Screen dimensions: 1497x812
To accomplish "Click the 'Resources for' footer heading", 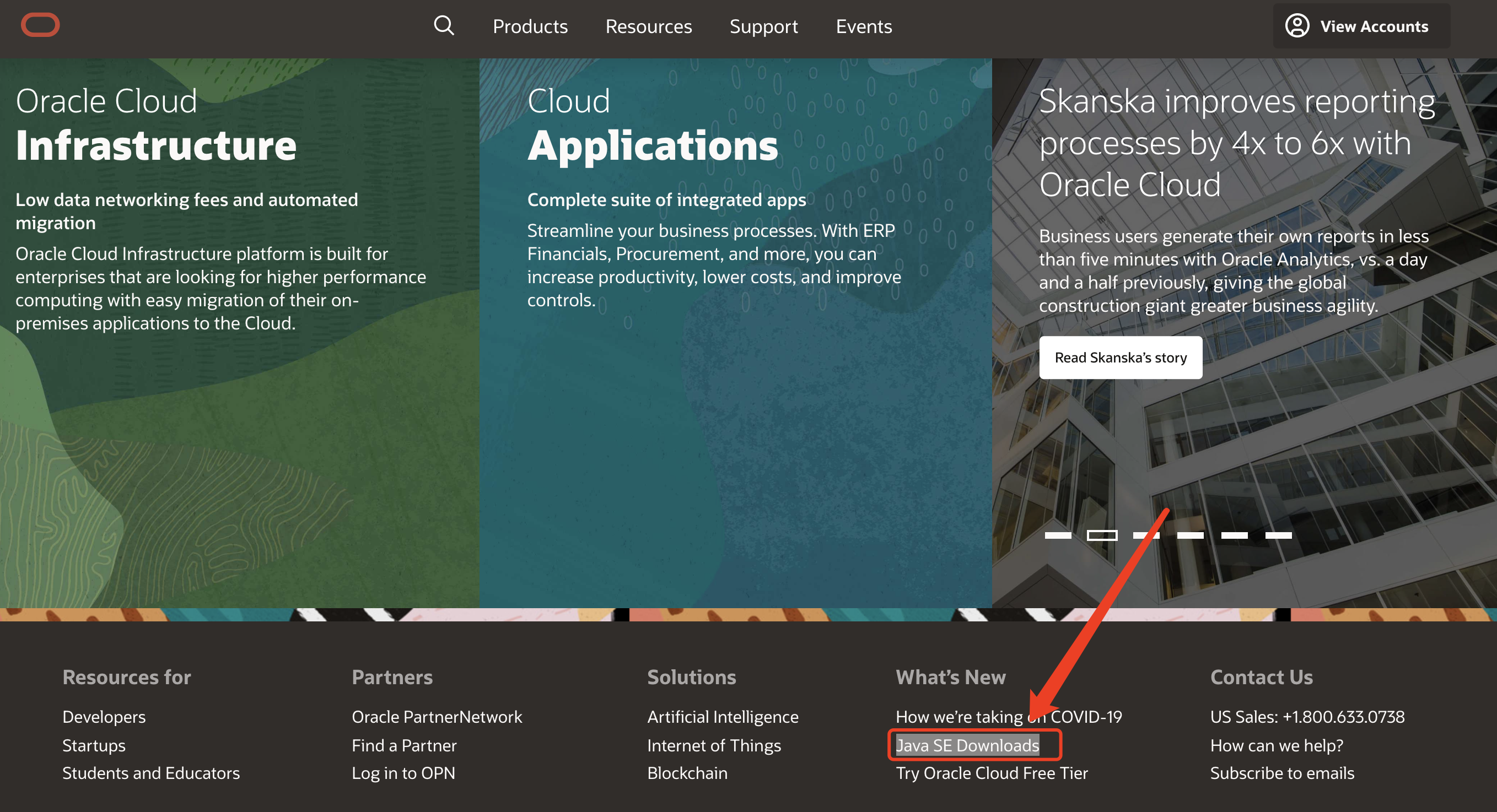I will (x=127, y=677).
